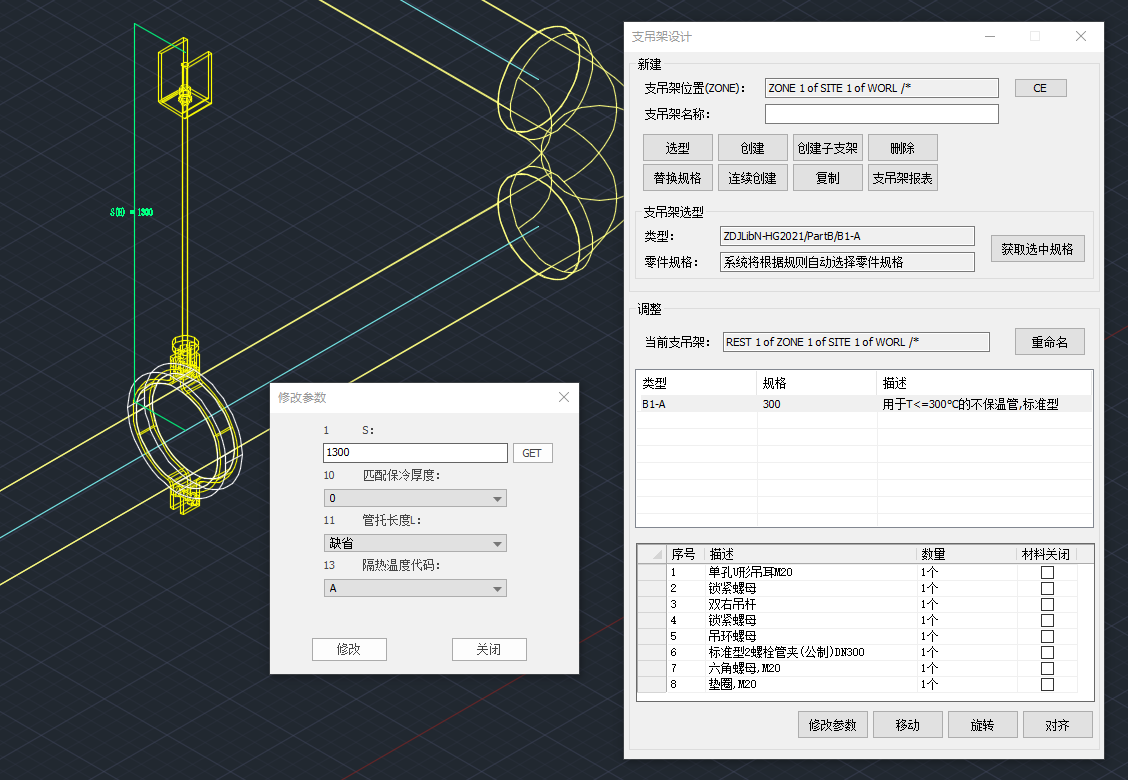Open the 匹配保冷厚度 dropdown
This screenshot has height=780, width=1128.
pyautogui.click(x=415, y=498)
